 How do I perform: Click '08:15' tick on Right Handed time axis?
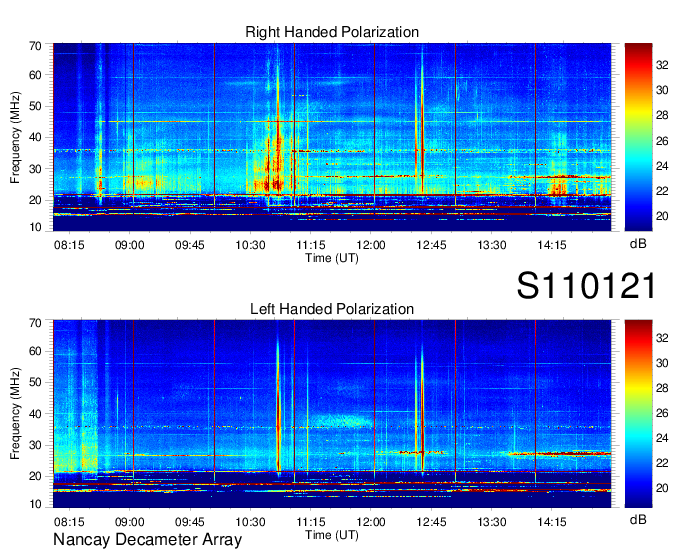(69, 245)
